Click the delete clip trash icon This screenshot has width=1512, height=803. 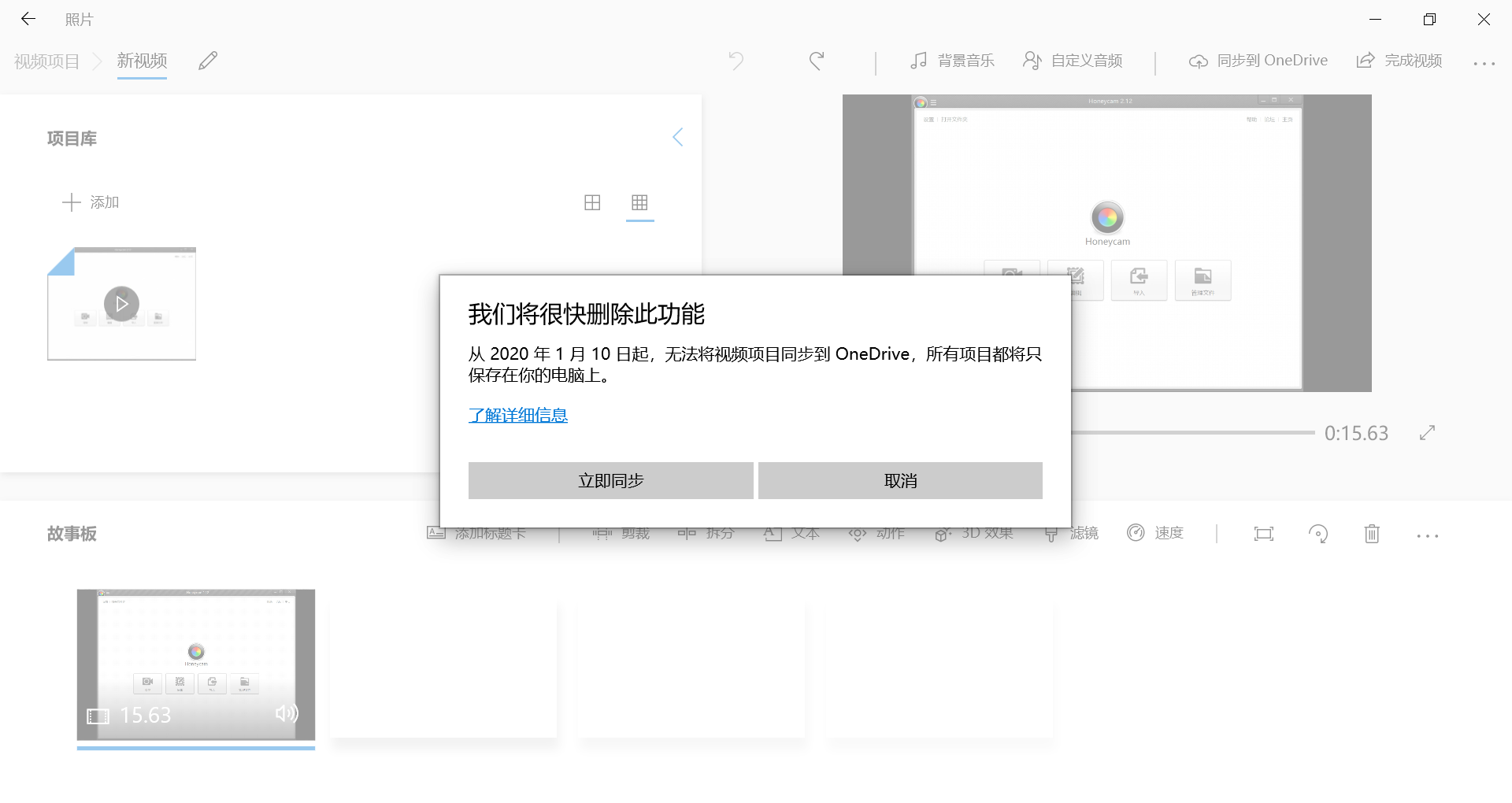1372,534
